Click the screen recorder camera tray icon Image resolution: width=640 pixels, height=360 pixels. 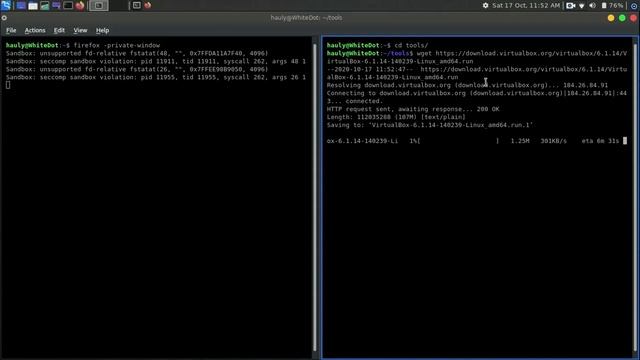tap(571, 5)
